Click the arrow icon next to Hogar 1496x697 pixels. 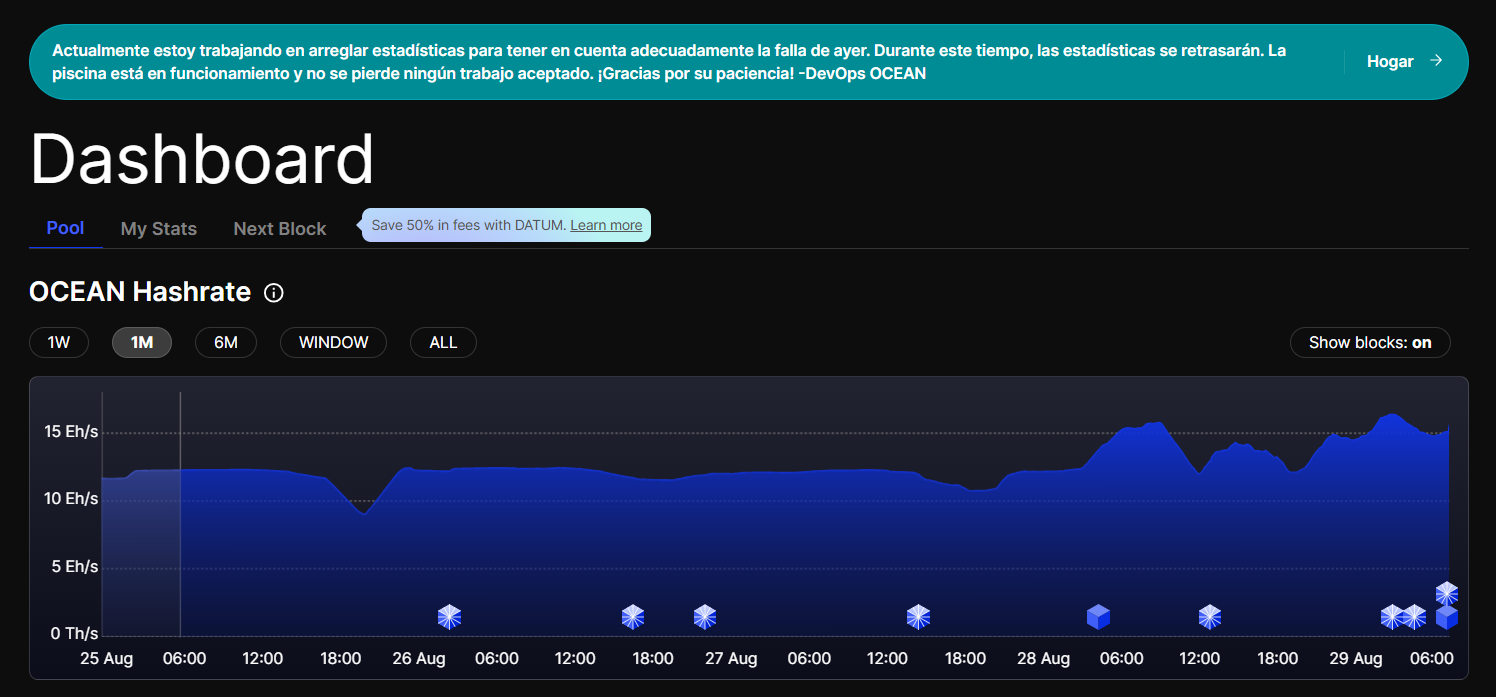point(1436,61)
